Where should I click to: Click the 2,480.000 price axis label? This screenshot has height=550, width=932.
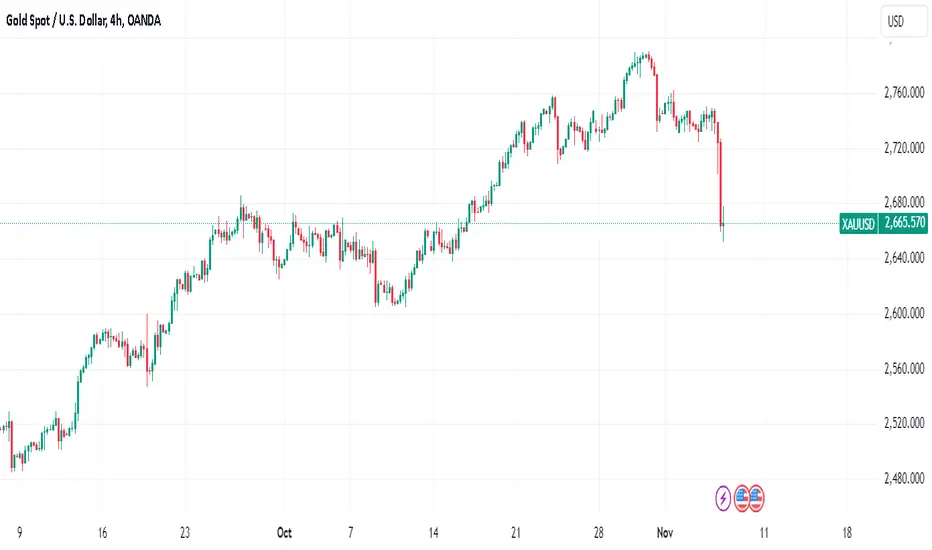click(904, 478)
